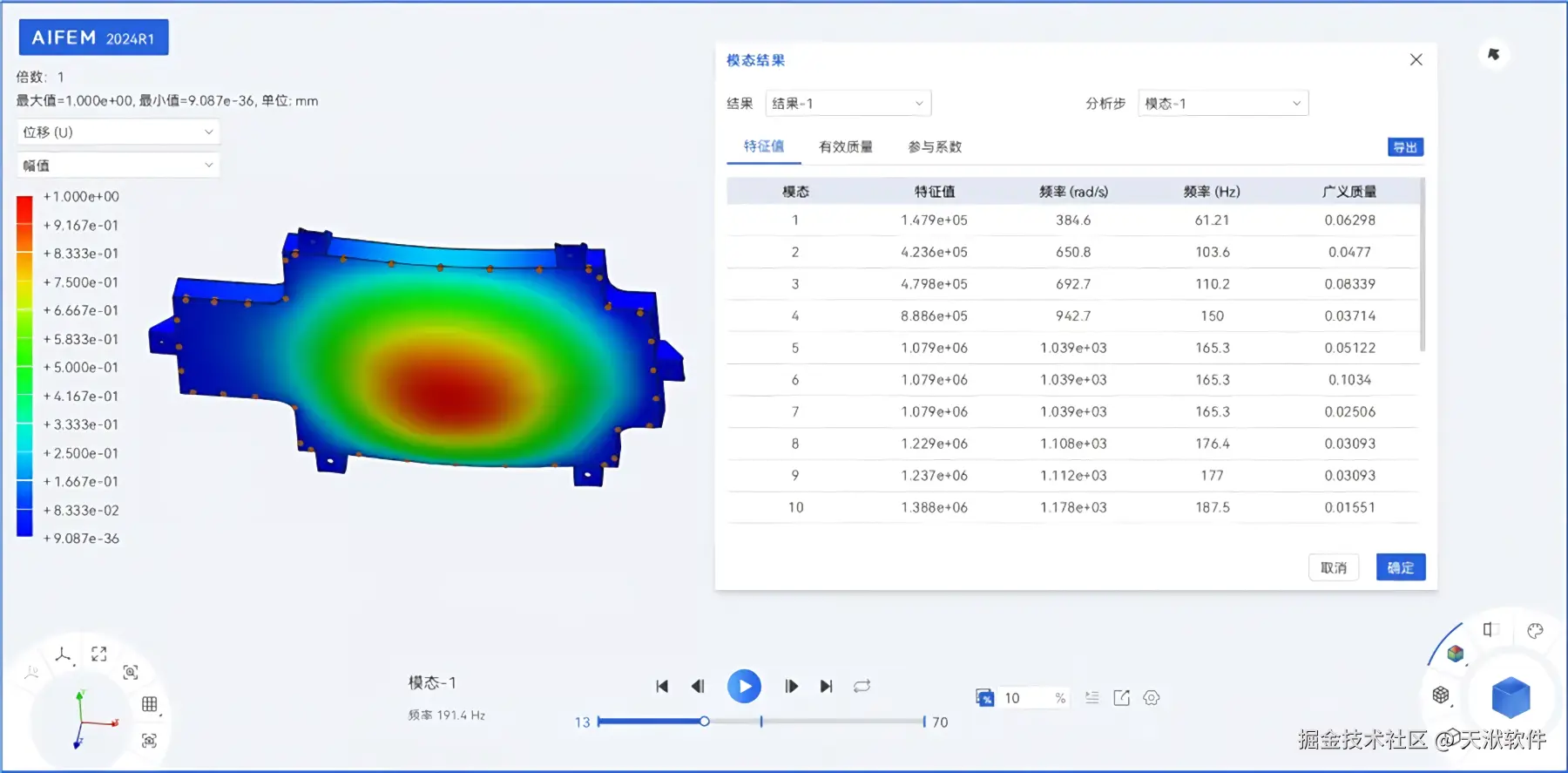This screenshot has width=1568, height=773.
Task: Click the fit-to-screen expand arrows icon
Action: tap(99, 654)
